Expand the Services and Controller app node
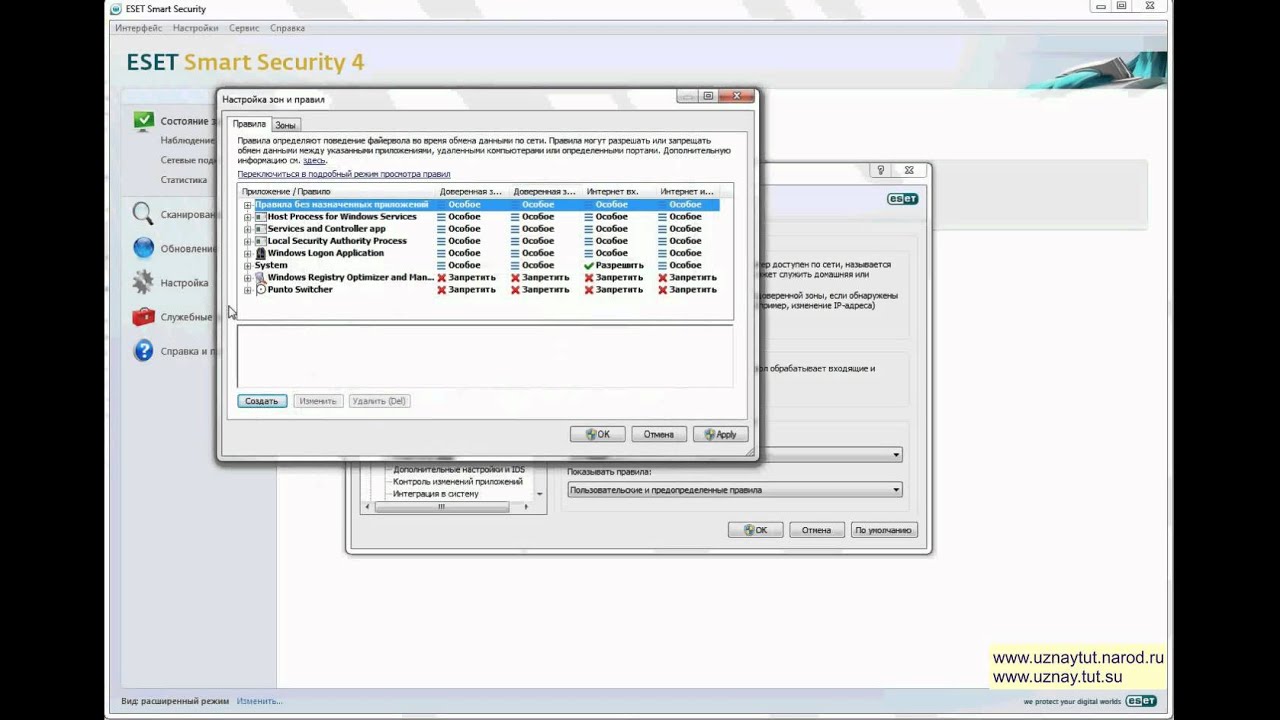The height and width of the screenshot is (720, 1280). tap(247, 229)
